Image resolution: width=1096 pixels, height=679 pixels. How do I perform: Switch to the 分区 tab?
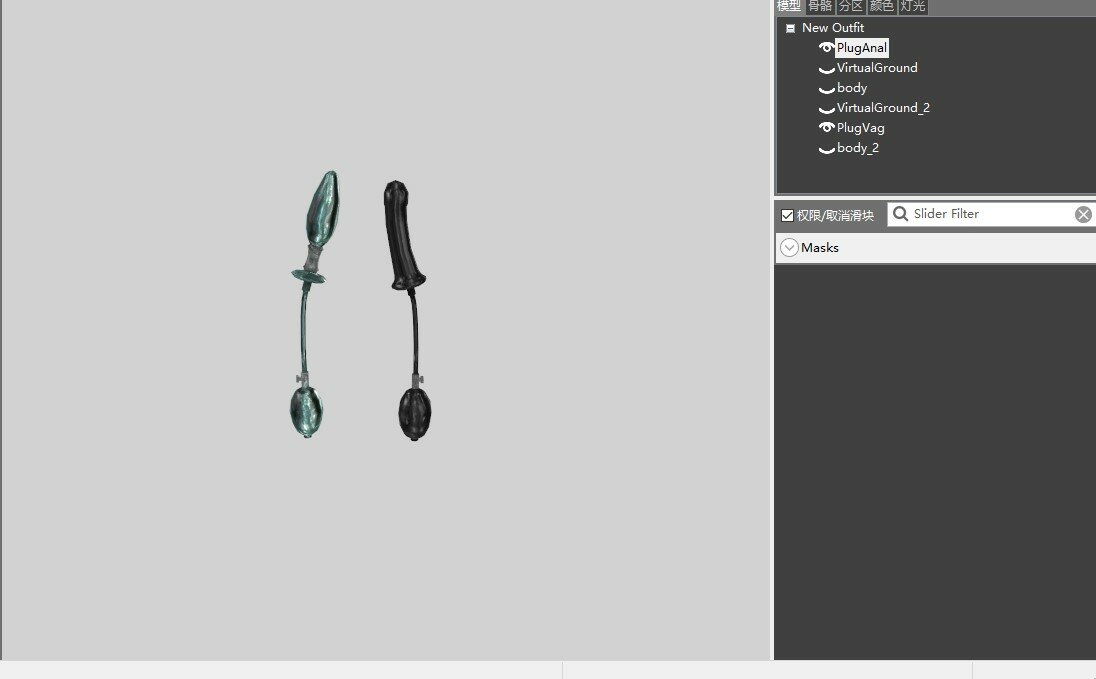pos(851,6)
